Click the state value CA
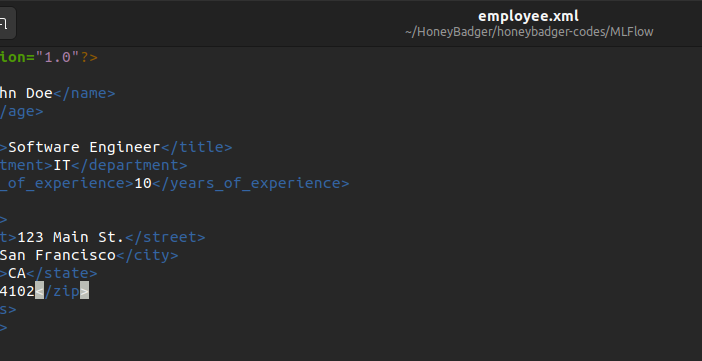This screenshot has width=702, height=361. click(17, 273)
